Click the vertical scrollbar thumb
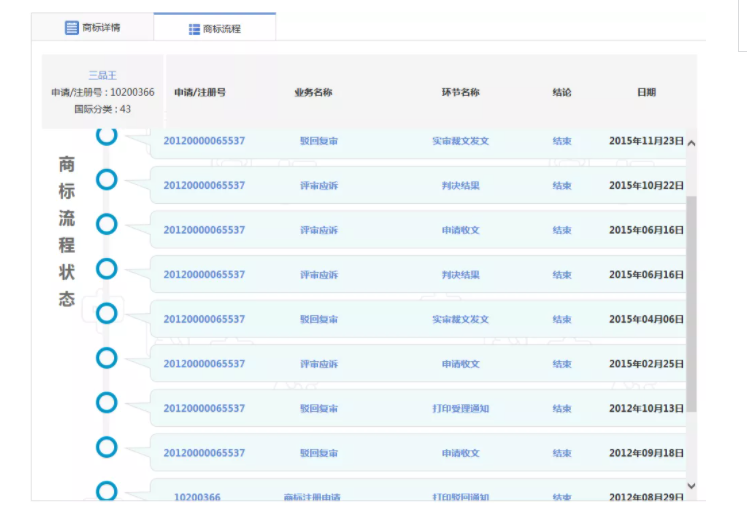Viewport: 747px width, 519px height. pyautogui.click(x=692, y=300)
